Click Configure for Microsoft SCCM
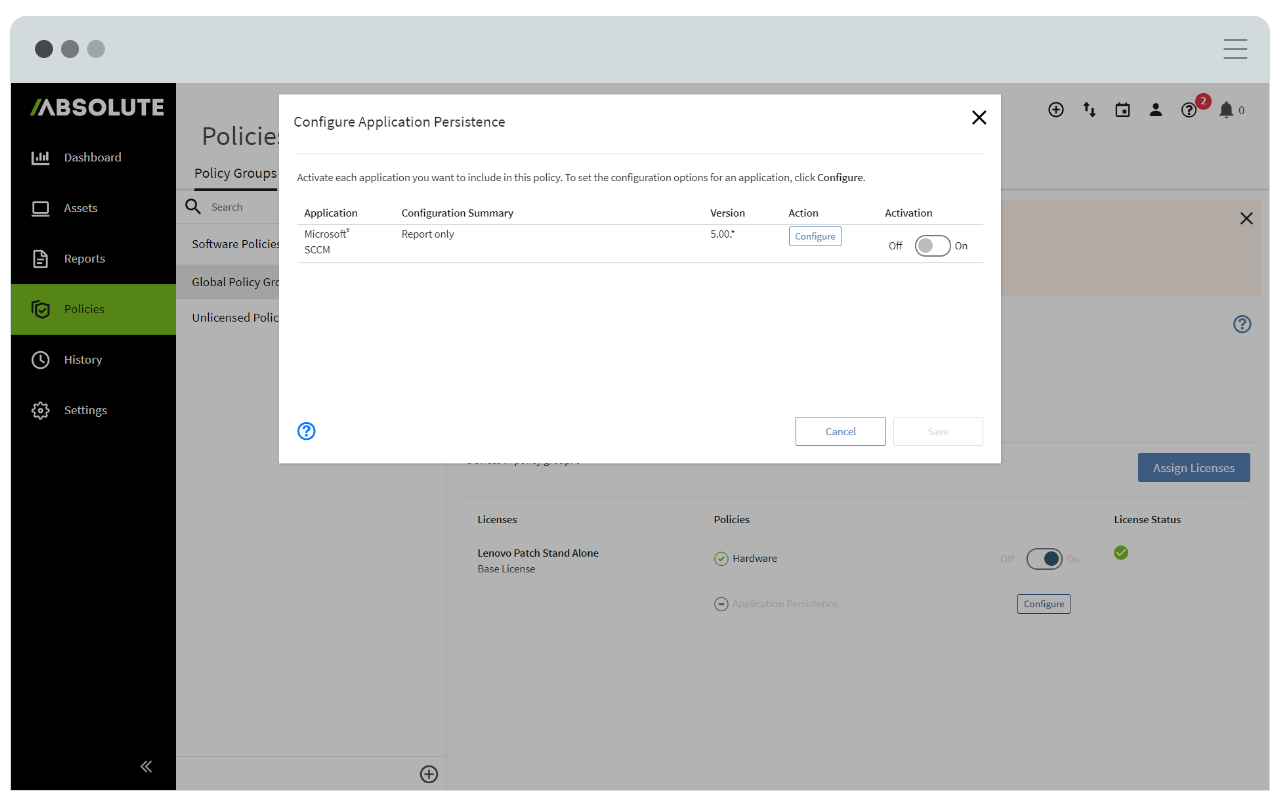This screenshot has width=1280, height=807. point(814,236)
